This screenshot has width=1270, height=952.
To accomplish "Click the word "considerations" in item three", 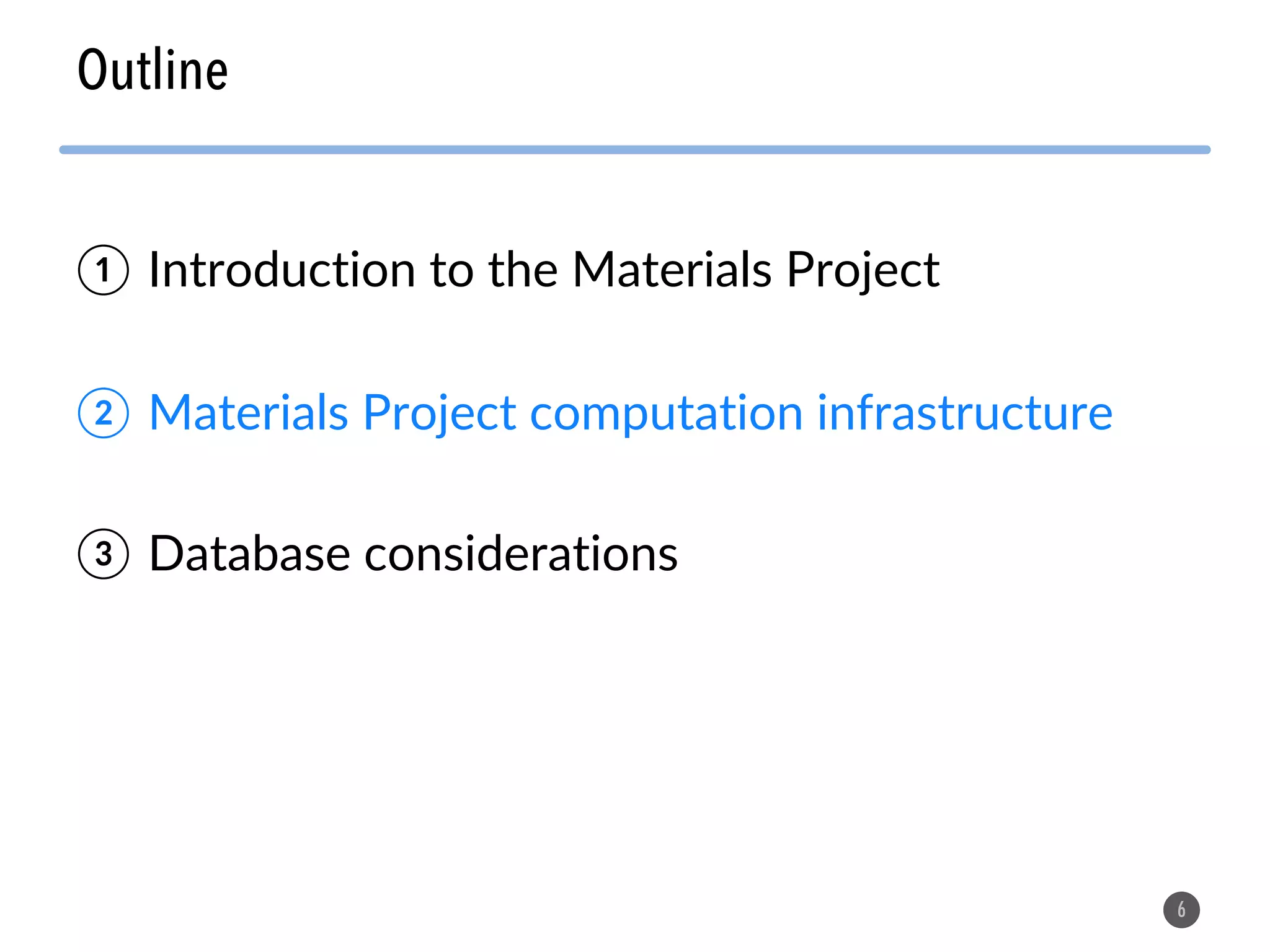I will pos(521,553).
